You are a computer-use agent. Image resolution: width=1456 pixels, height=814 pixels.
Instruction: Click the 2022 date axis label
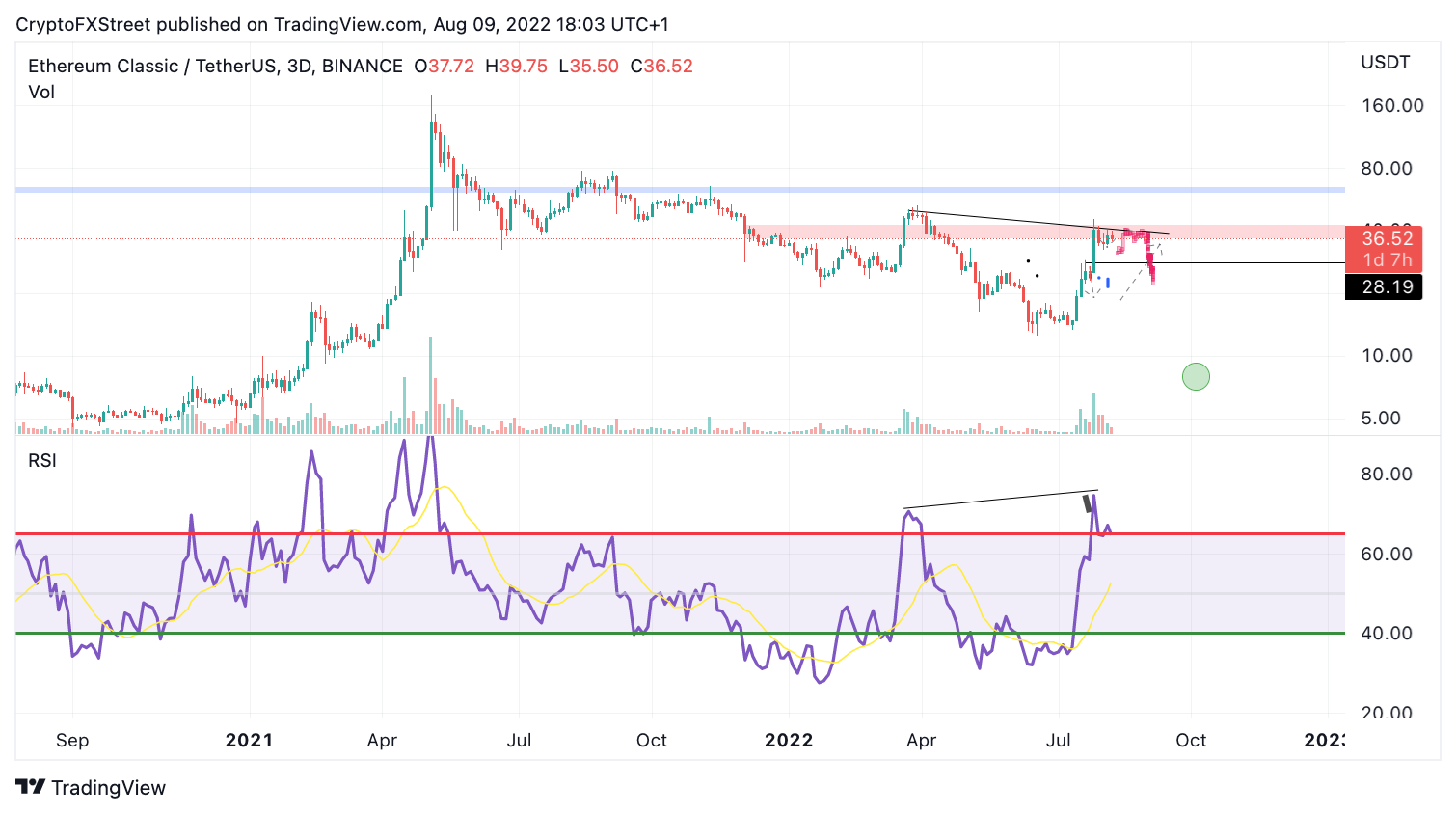tap(789, 740)
